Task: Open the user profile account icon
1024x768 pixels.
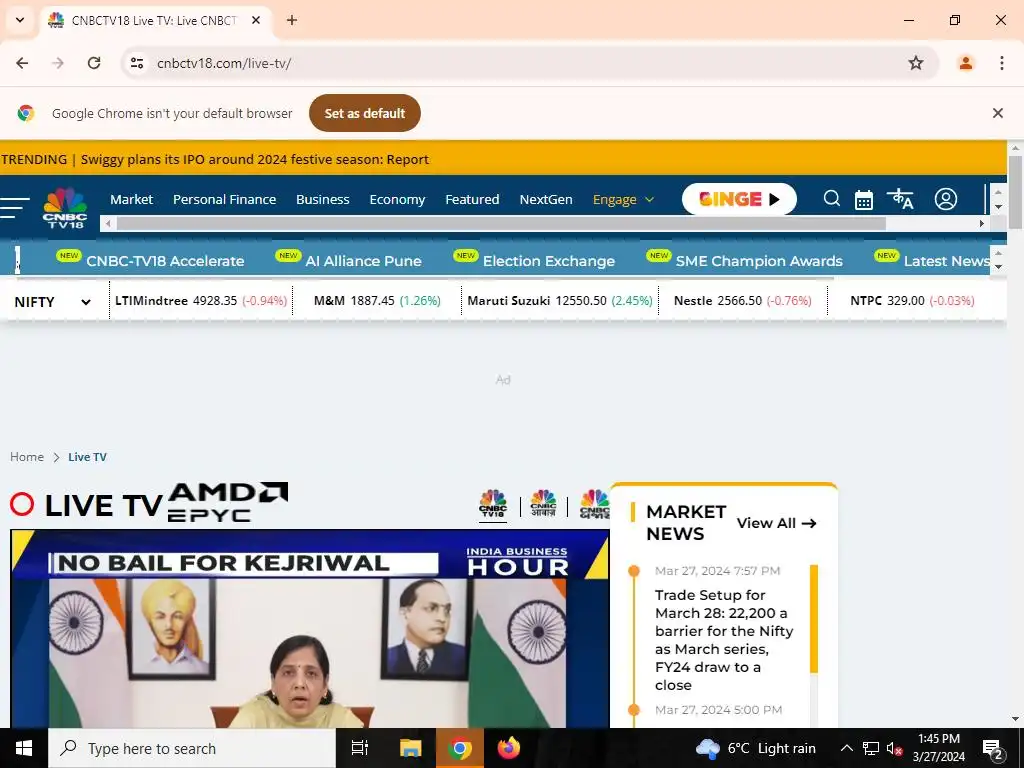Action: point(946,199)
